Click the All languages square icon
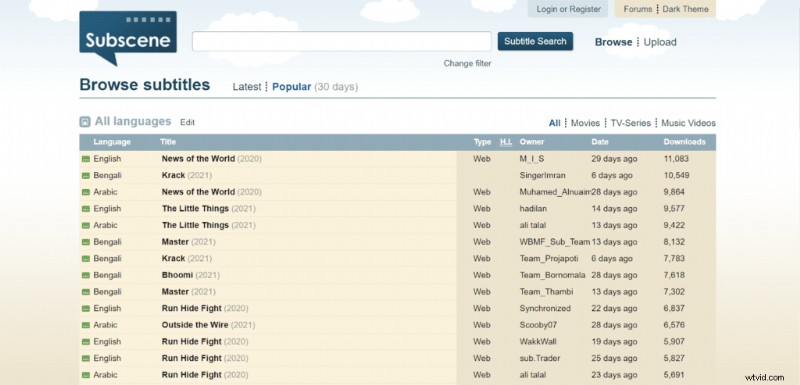The height and width of the screenshot is (385, 800). click(x=85, y=122)
